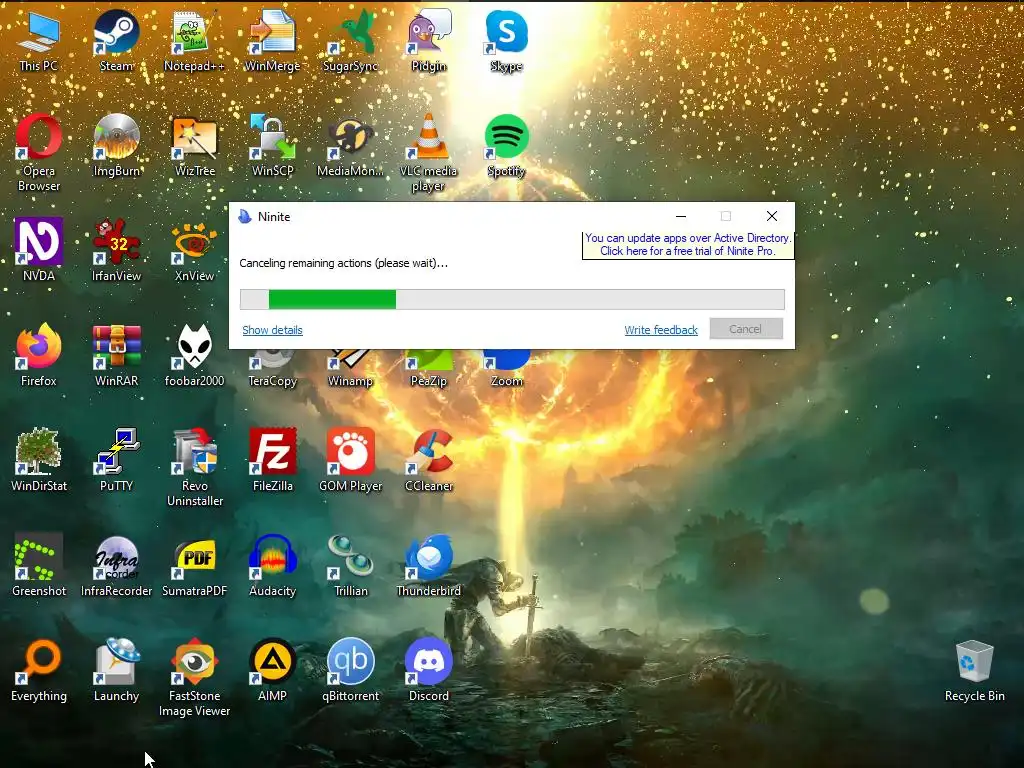This screenshot has height=768, width=1024.
Task: Click the Revo Uninstaller icon
Action: [x=194, y=468]
